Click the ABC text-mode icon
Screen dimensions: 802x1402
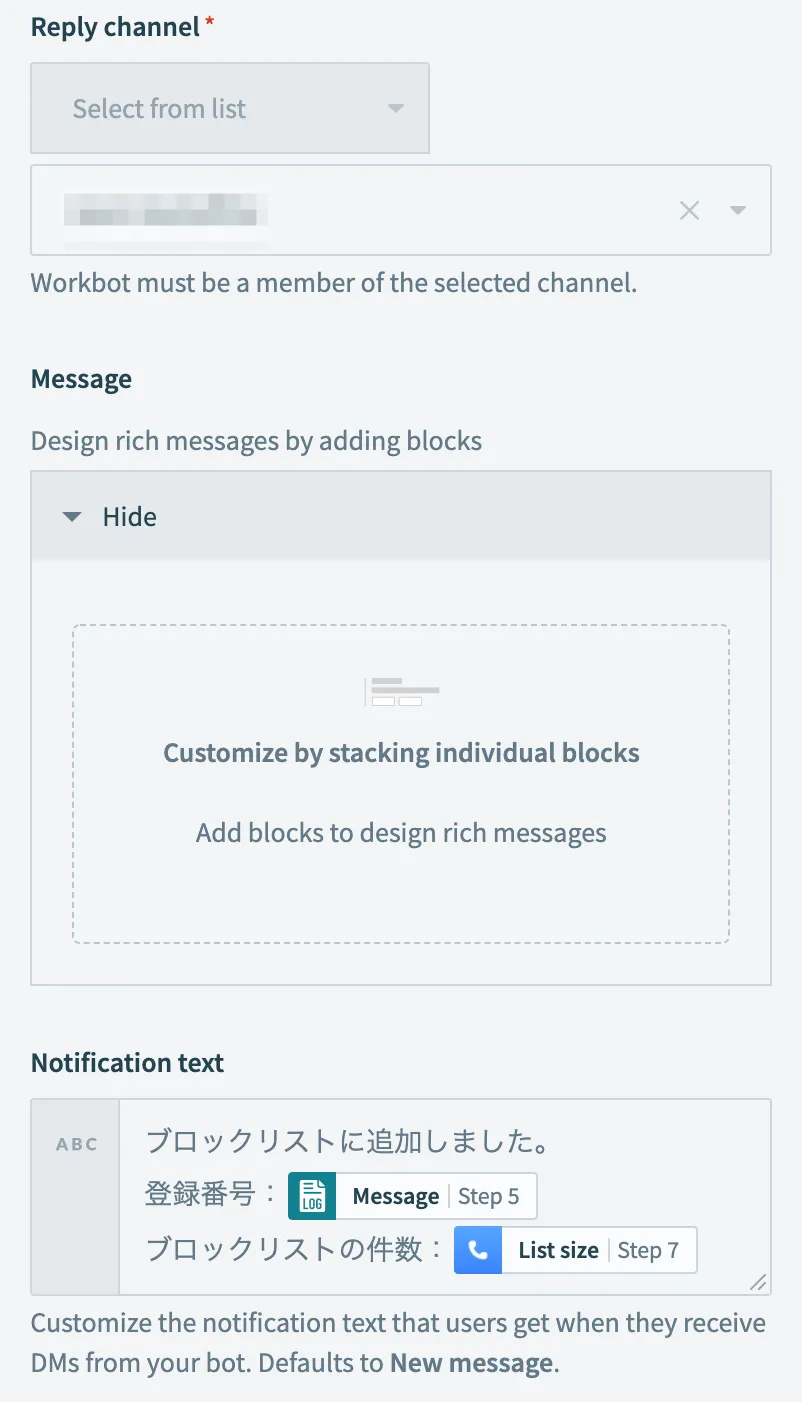click(77, 1144)
